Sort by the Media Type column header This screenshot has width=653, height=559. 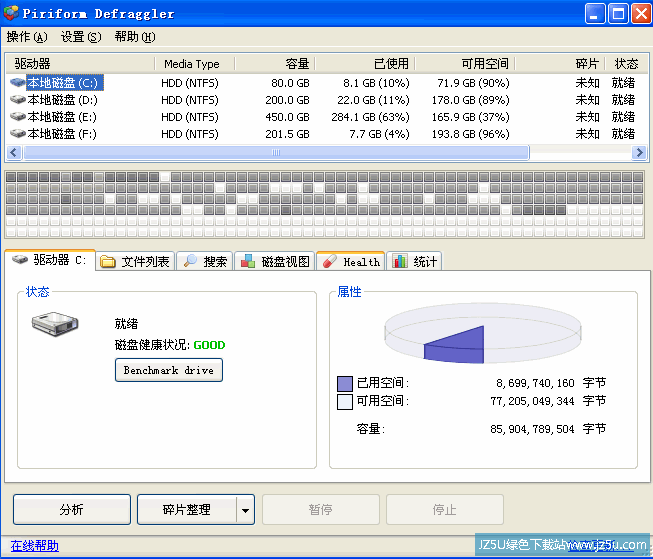[194, 64]
